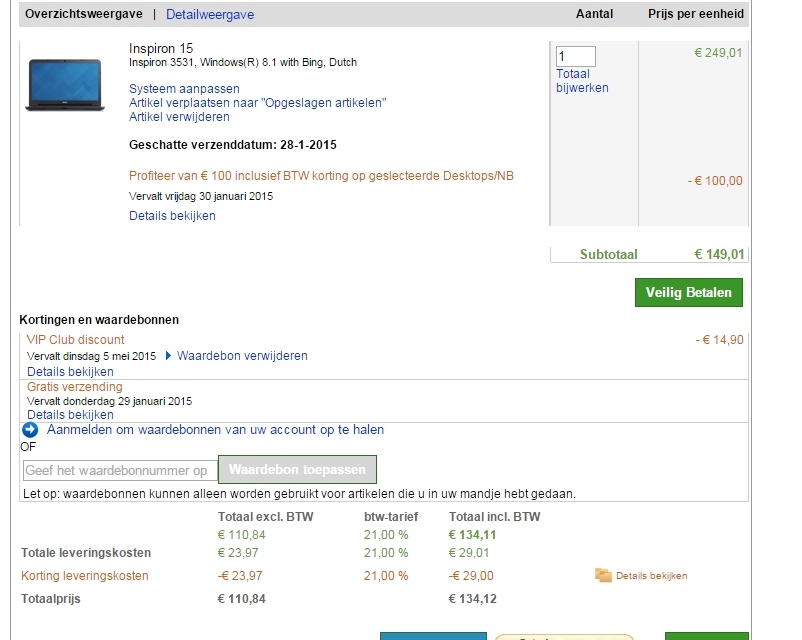Click the € 29,01 delivery cost incl. BTW
Screen dimensions: 802x640
(x=469, y=553)
